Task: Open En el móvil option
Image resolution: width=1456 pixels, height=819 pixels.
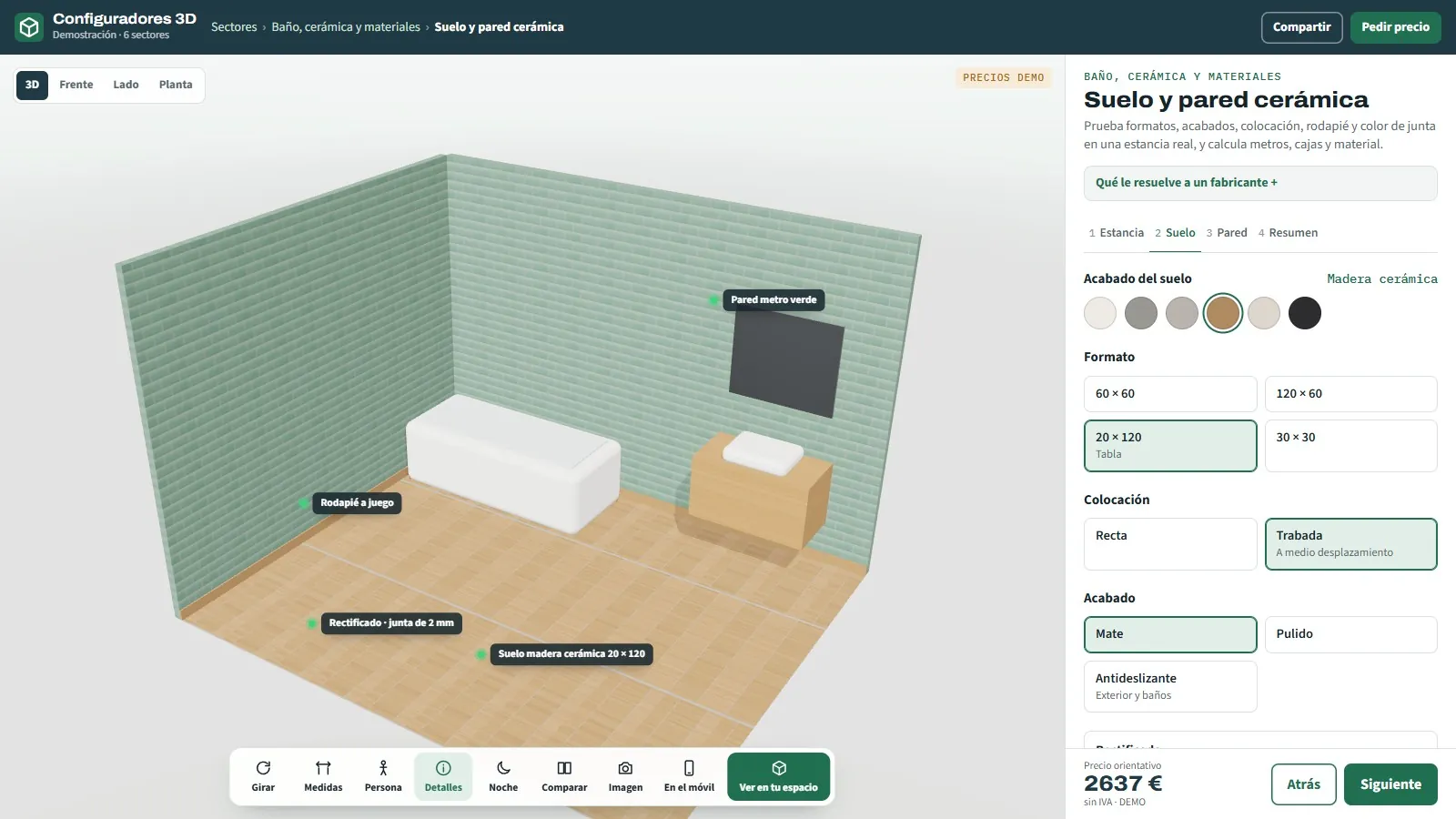Action: [x=689, y=776]
